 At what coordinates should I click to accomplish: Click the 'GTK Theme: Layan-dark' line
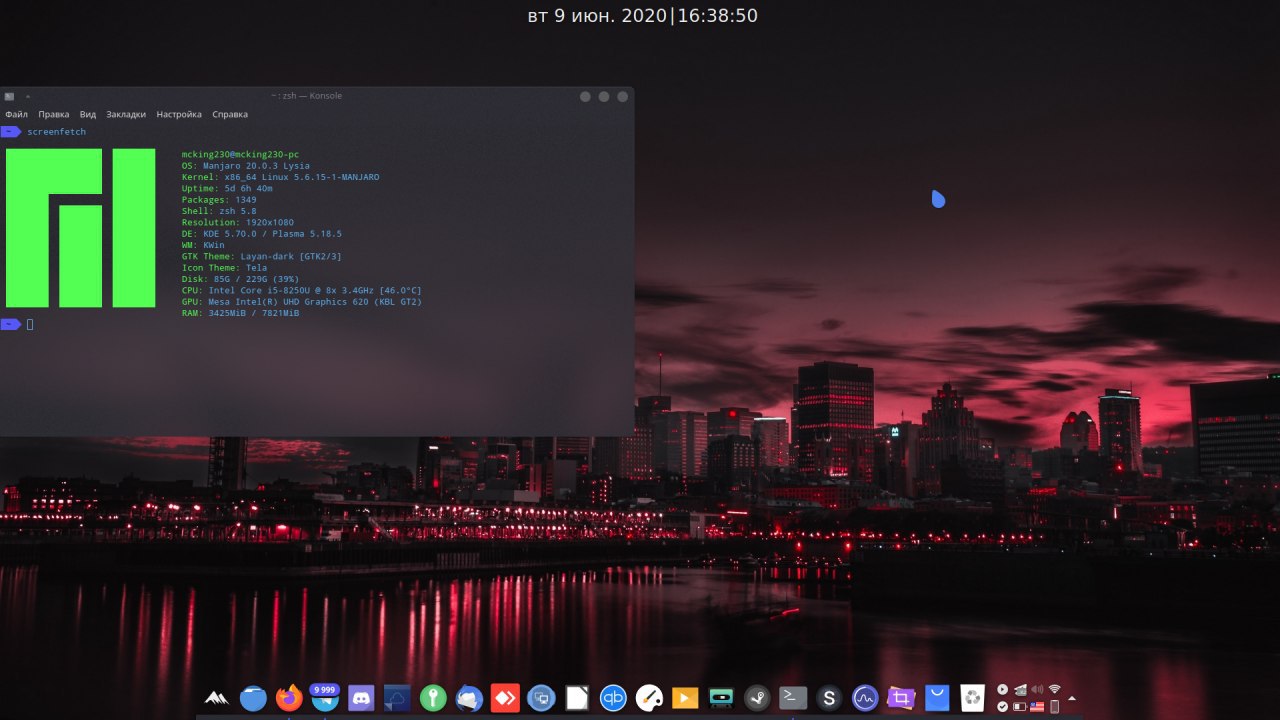[x=261, y=257]
